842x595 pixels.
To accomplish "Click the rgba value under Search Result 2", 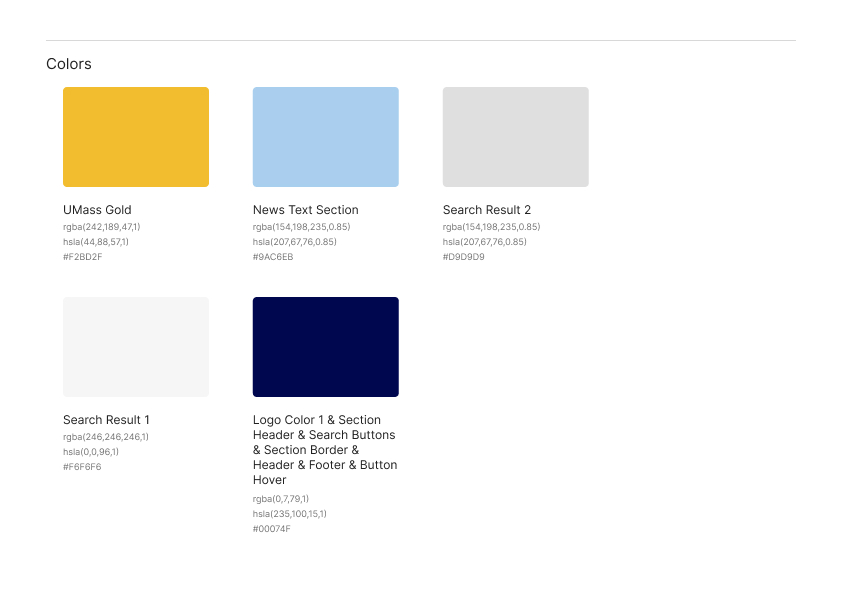I will tap(491, 227).
